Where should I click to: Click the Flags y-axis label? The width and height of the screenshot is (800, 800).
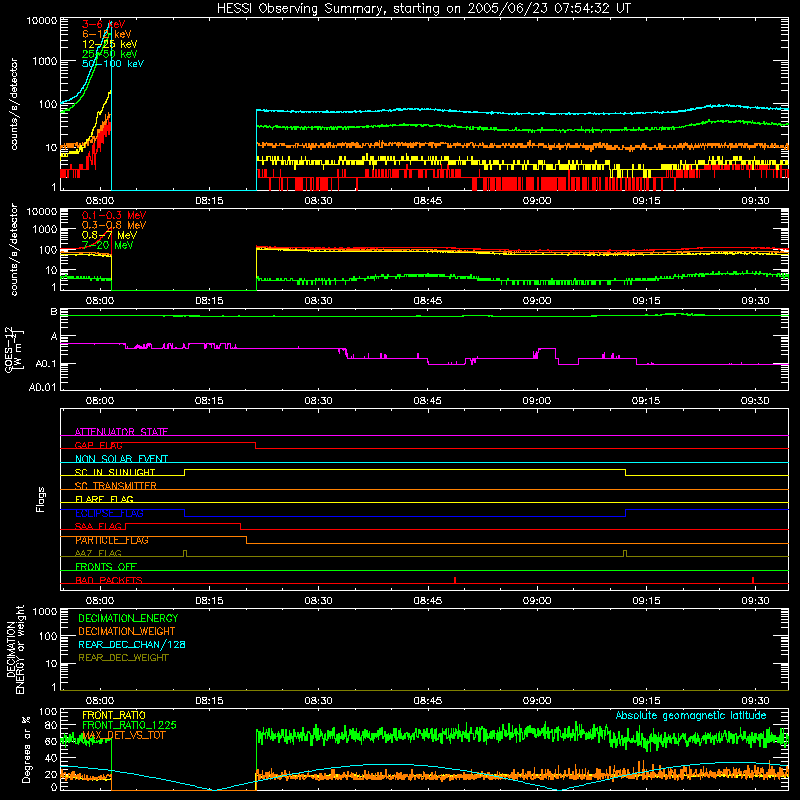[41, 499]
